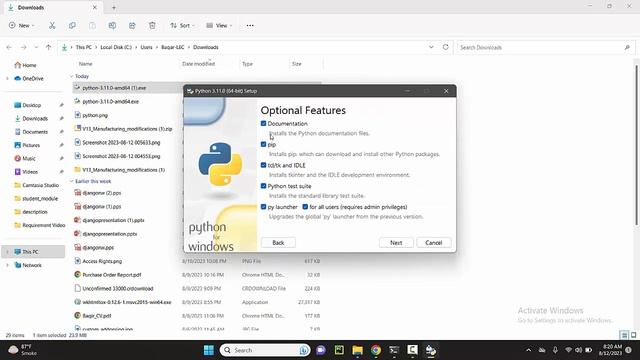
Task: Select Purchase Order Report.pdf file
Action: [112, 275]
